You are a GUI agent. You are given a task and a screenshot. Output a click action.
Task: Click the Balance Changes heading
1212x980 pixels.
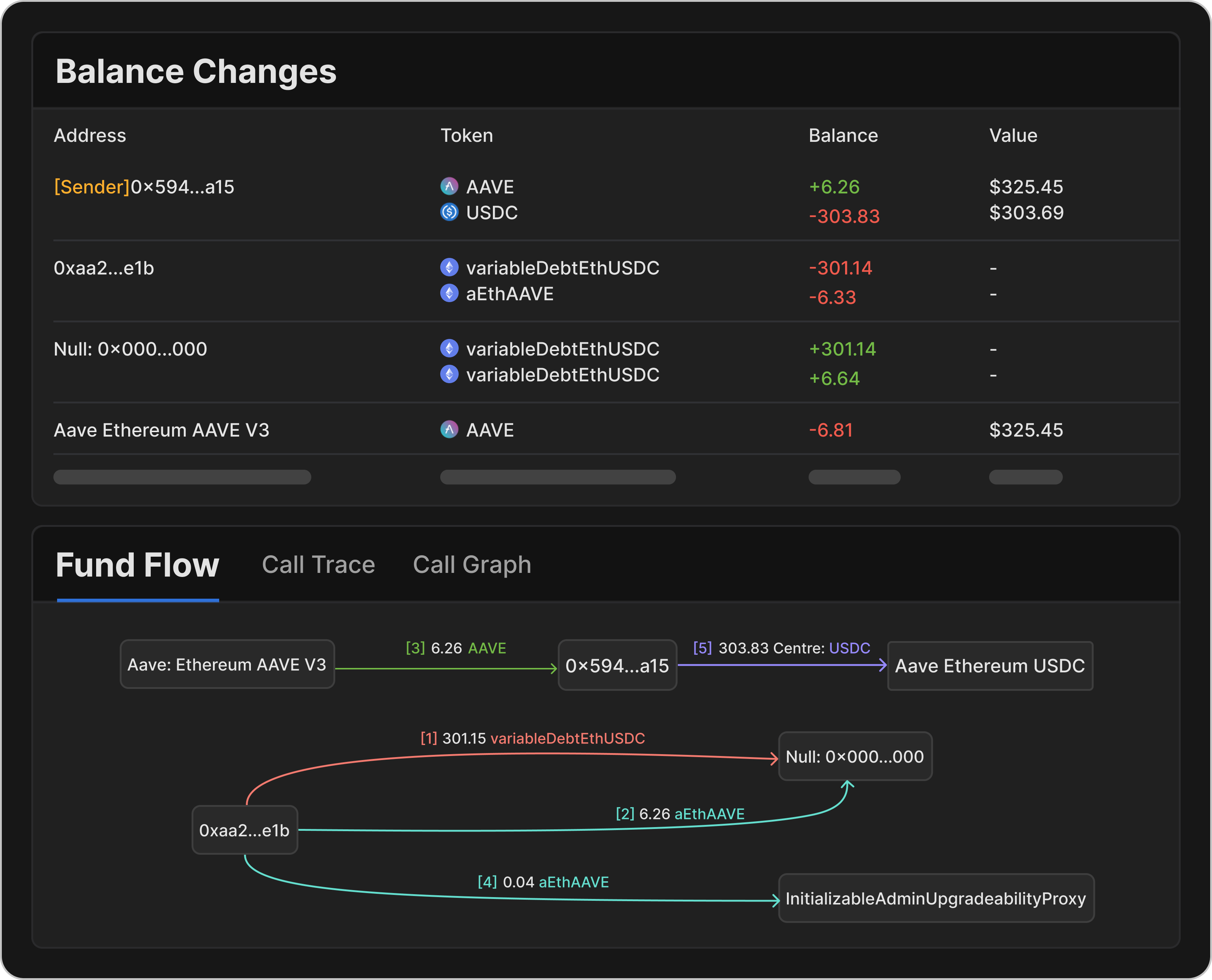196,72
